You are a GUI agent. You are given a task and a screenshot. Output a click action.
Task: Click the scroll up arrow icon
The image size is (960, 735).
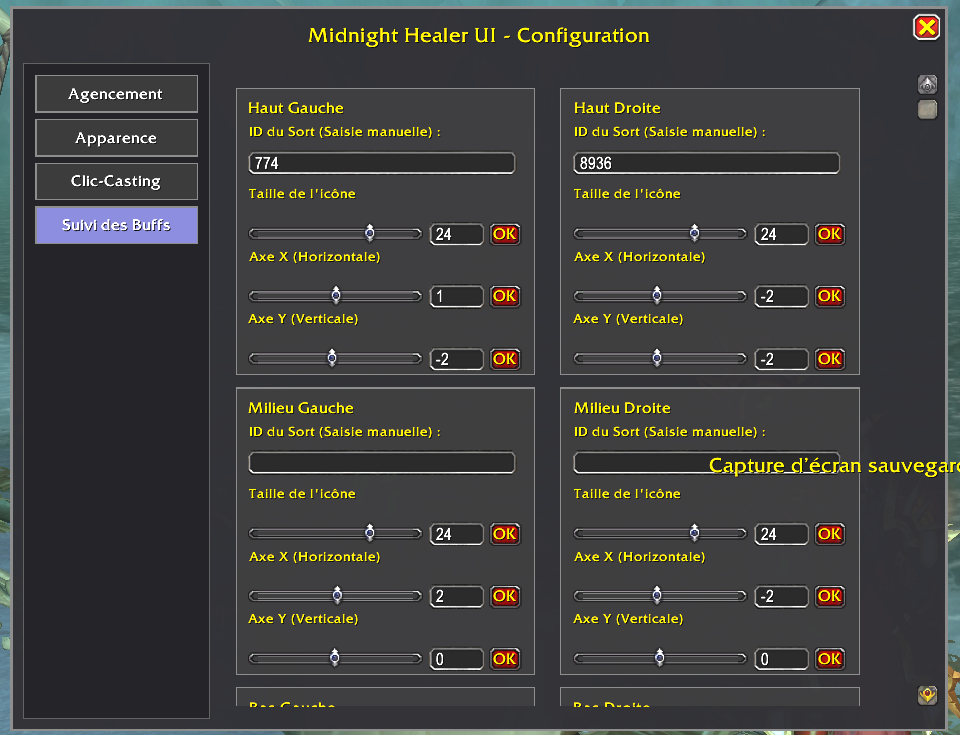(927, 85)
